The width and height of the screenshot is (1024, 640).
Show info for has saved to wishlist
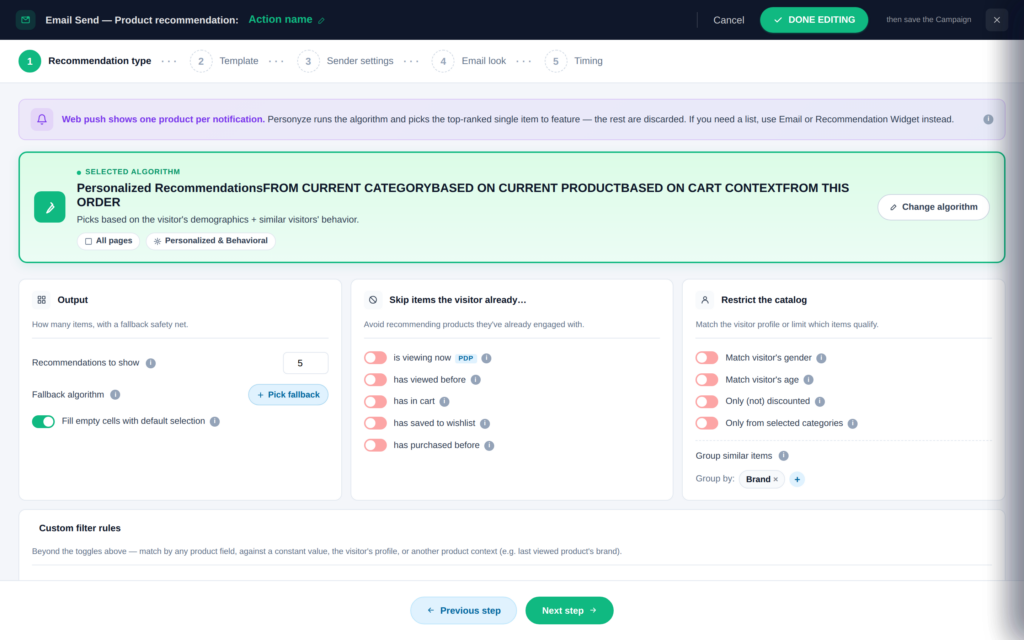click(485, 423)
